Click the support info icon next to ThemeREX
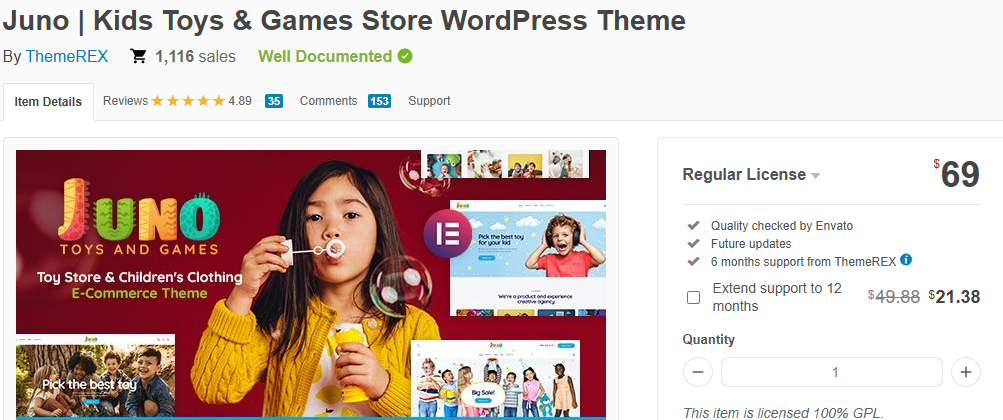Viewport: 1003px width, 420px height. coord(906,260)
